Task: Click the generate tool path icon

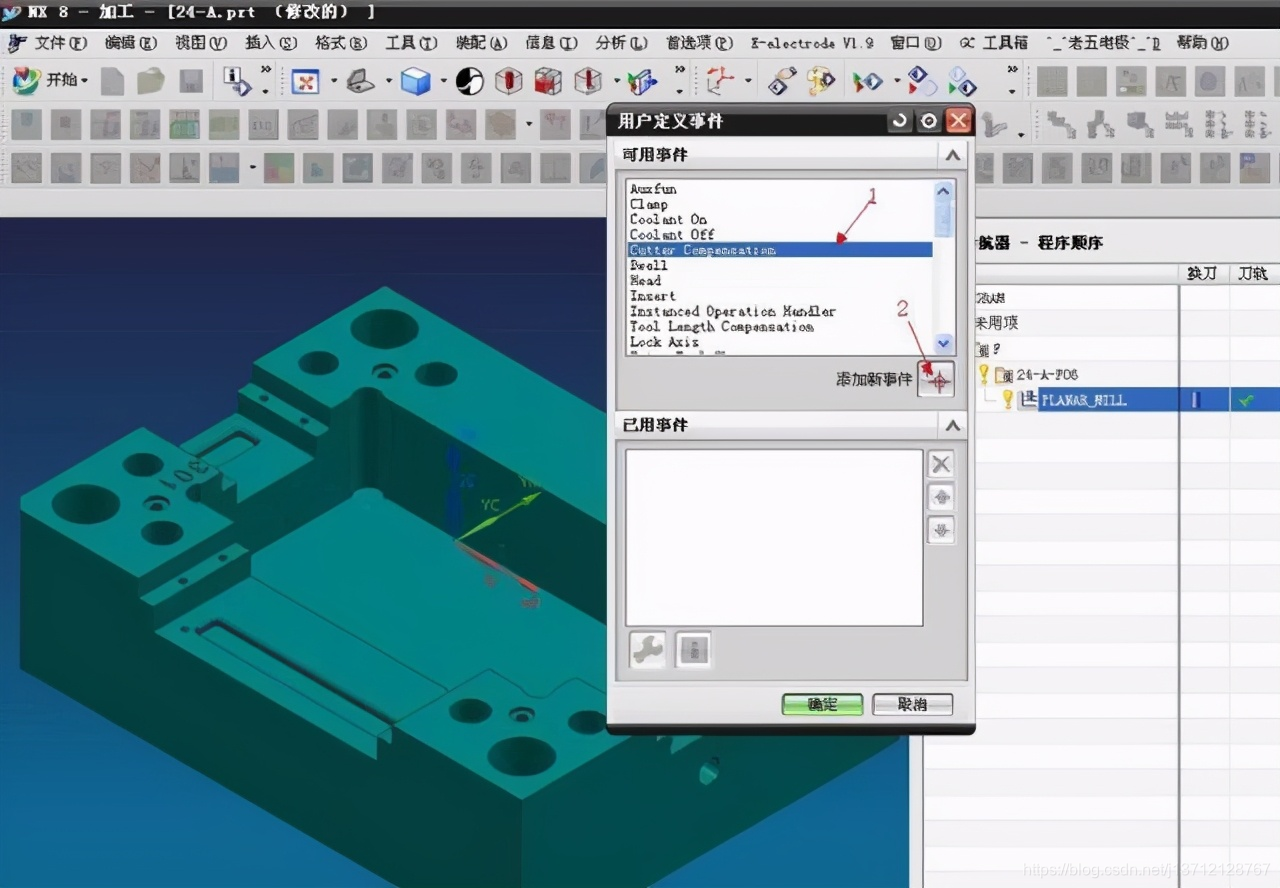Action: coord(783,81)
